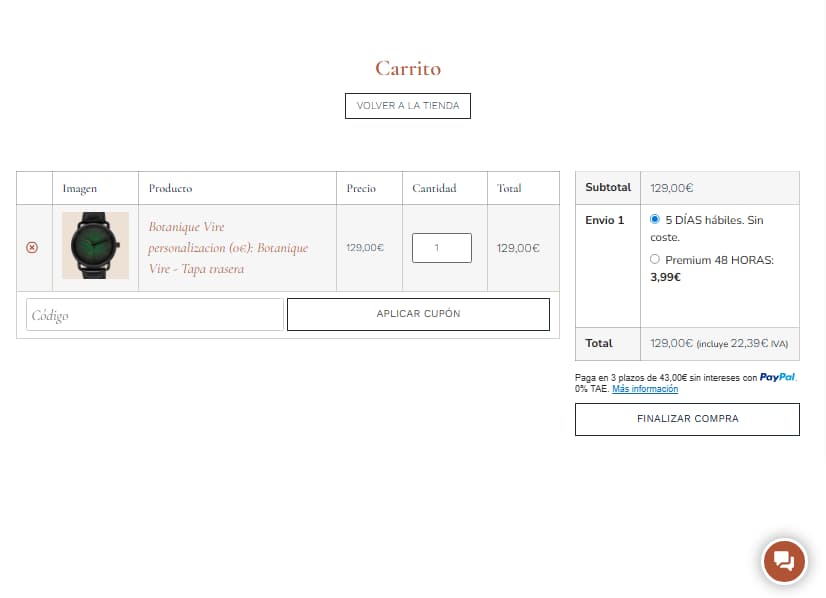Image resolution: width=826 pixels, height=598 pixels.
Task: Remove the Botanique Vire watch from cart
Action: click(x=32, y=248)
